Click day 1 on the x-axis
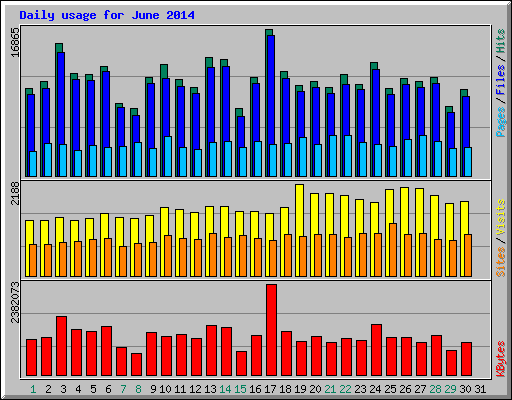 click(33, 389)
